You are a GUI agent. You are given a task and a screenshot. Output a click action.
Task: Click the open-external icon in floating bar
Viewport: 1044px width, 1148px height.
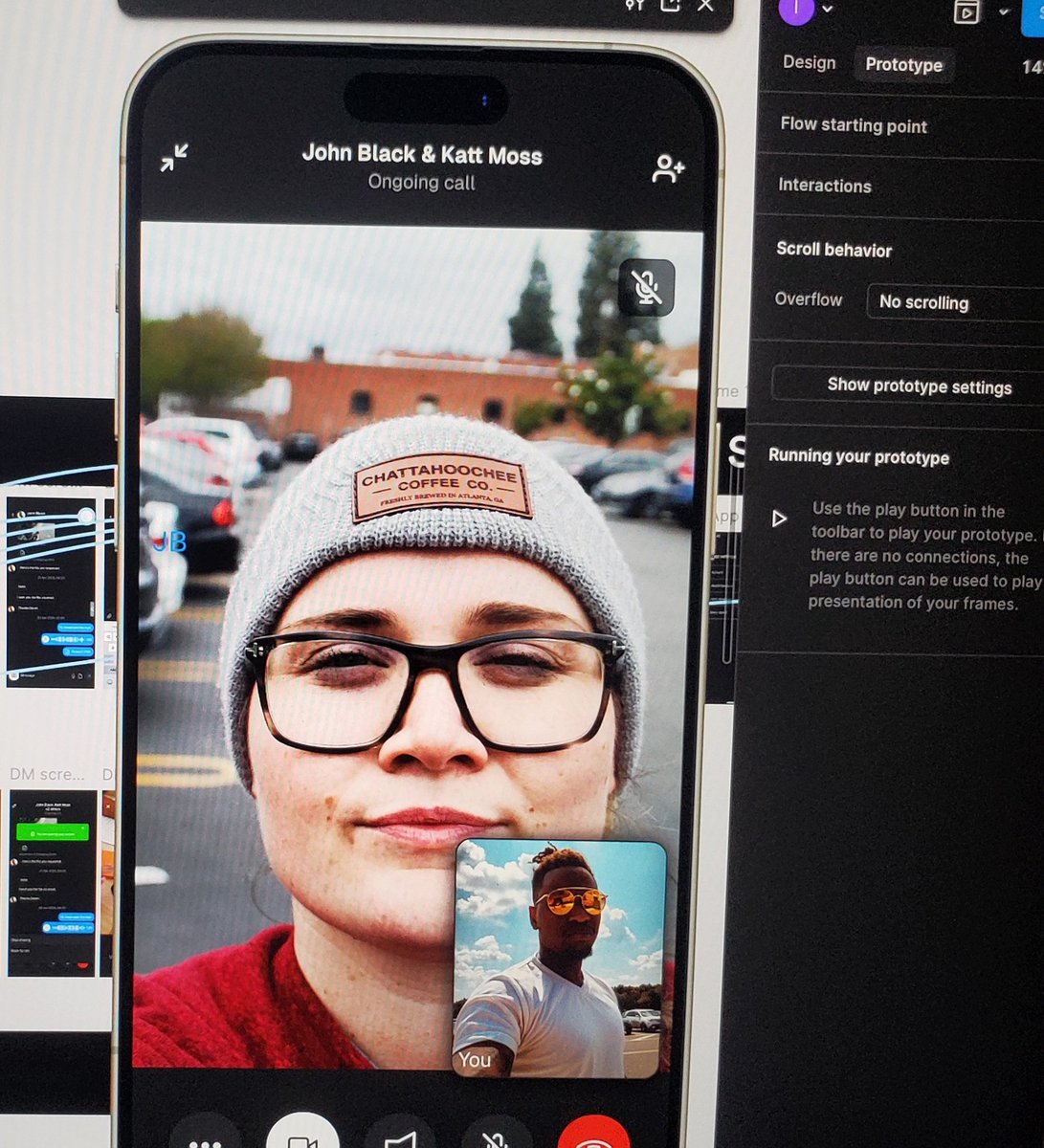(671, 4)
